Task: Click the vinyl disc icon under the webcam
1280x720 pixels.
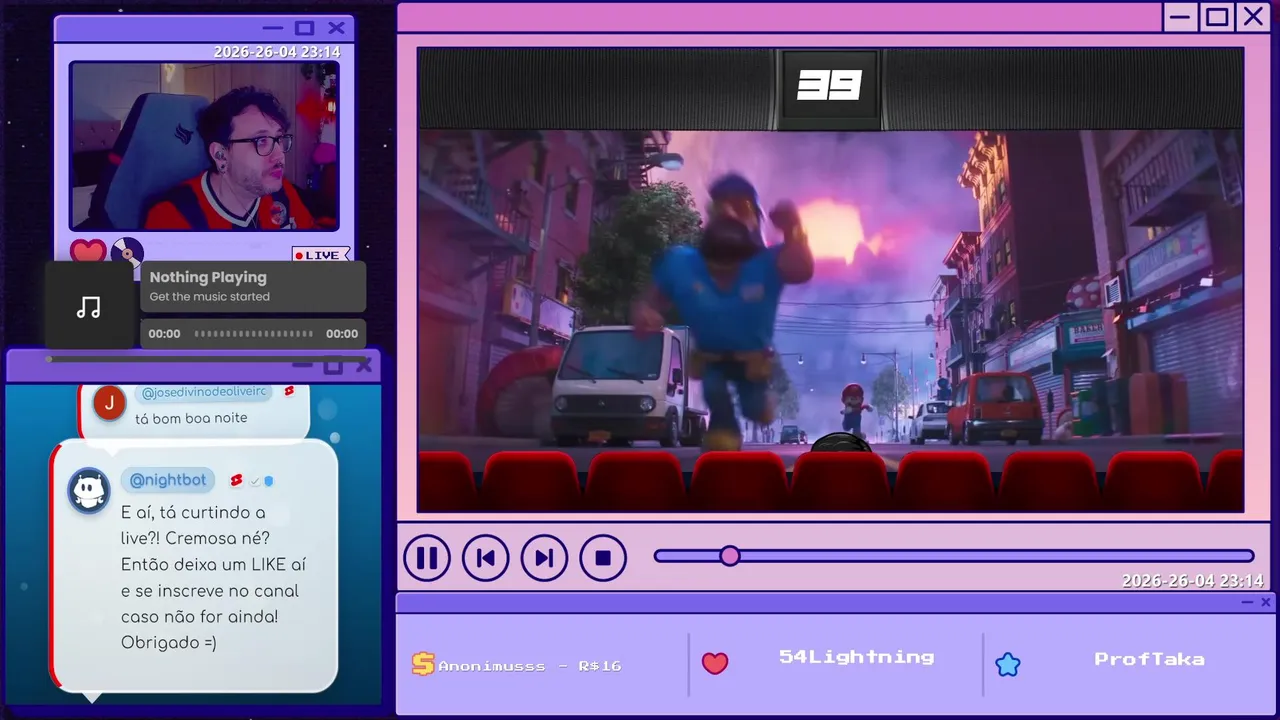Action: 127,252
